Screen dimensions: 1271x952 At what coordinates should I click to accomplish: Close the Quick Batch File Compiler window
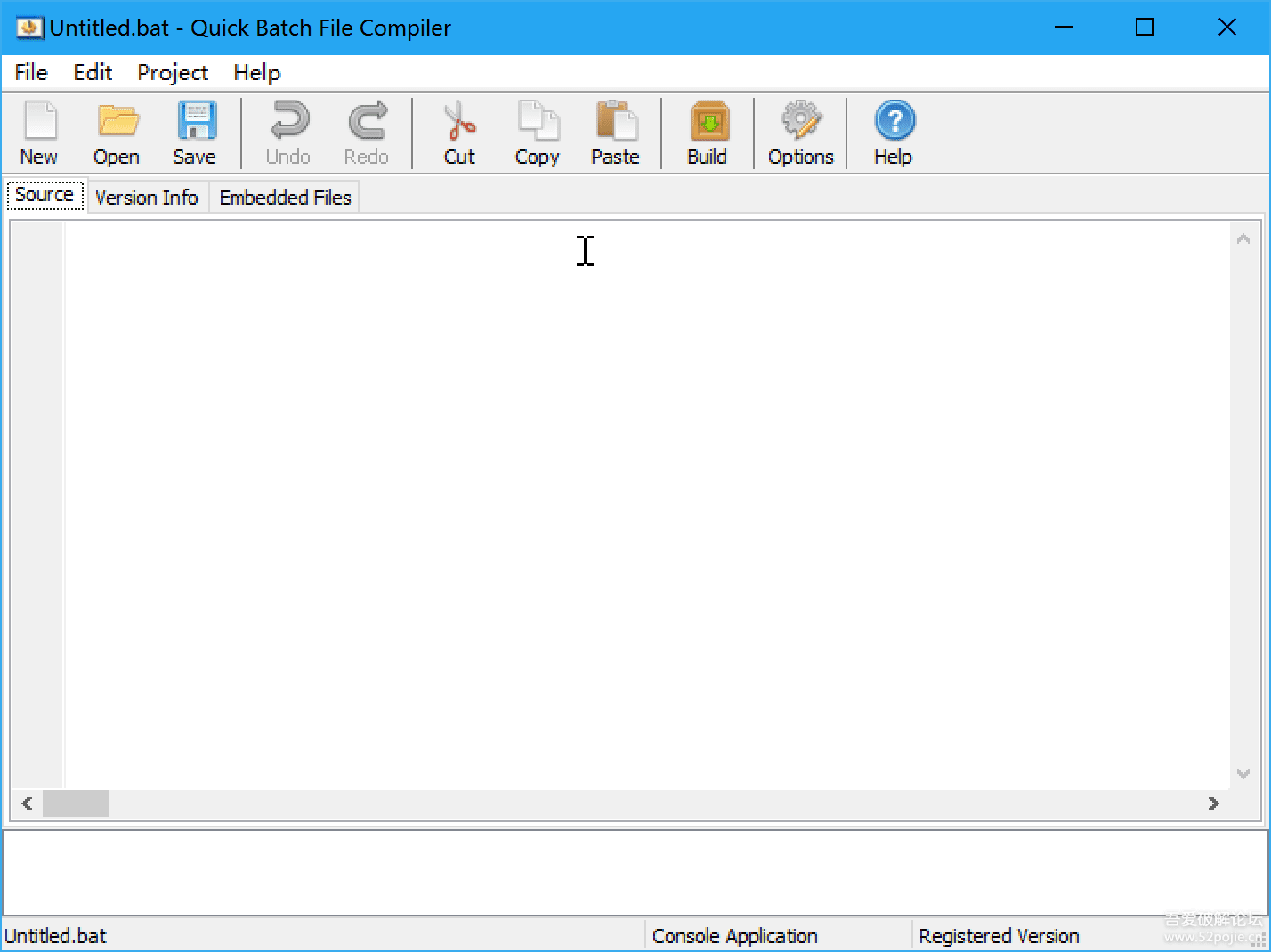1227,28
